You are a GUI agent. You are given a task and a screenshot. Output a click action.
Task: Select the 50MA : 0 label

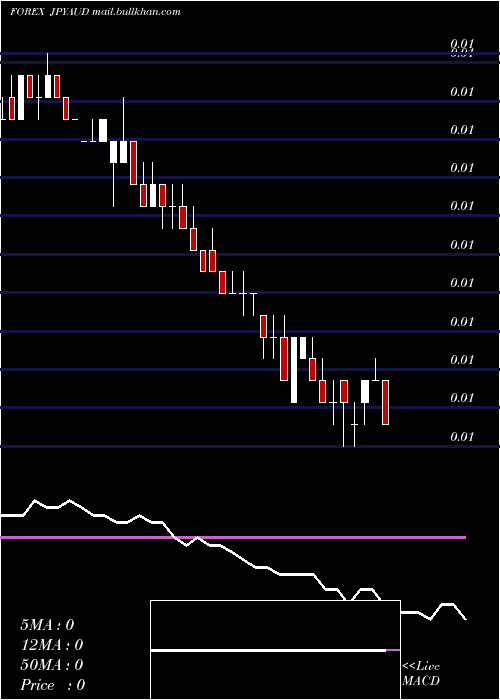click(52, 665)
